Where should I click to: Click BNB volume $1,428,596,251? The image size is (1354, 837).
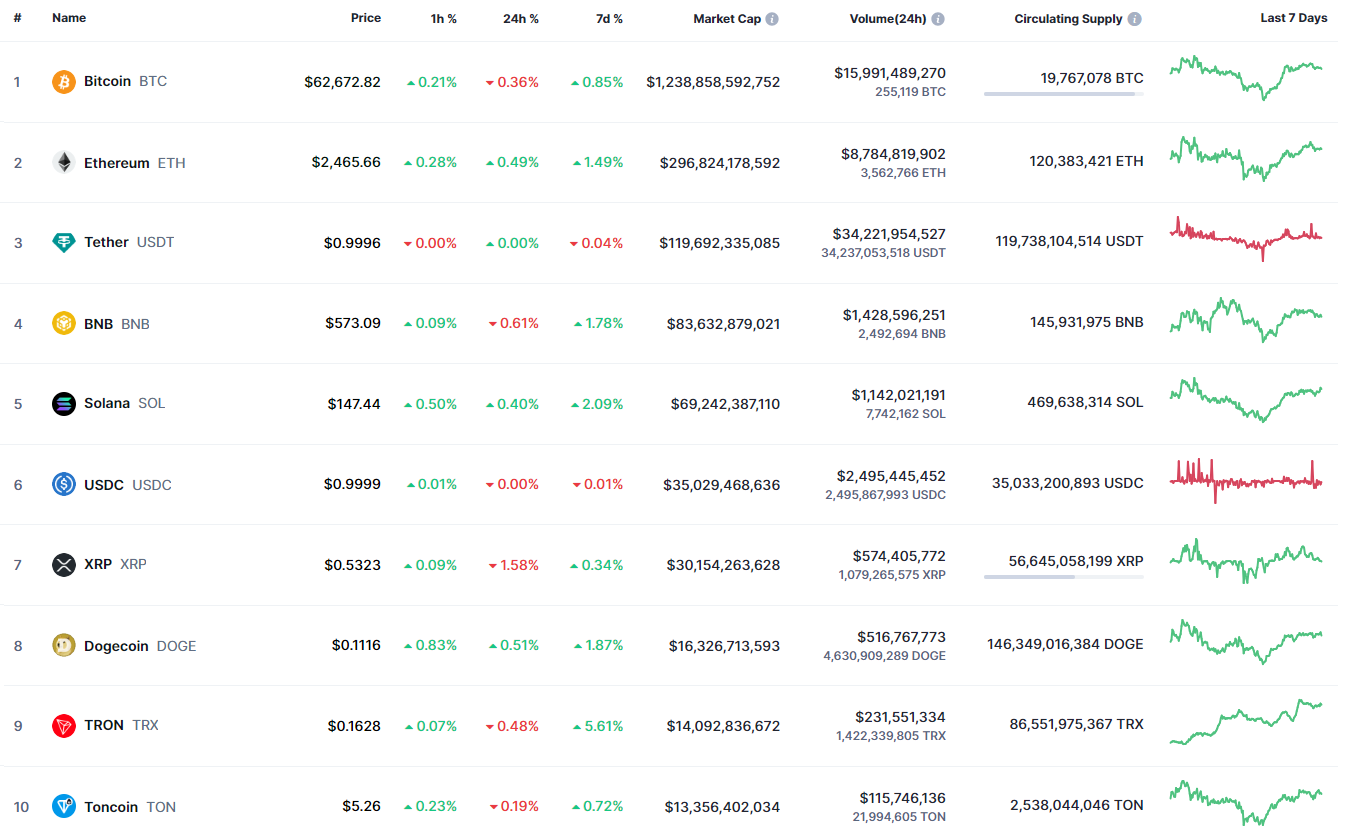tap(894, 315)
